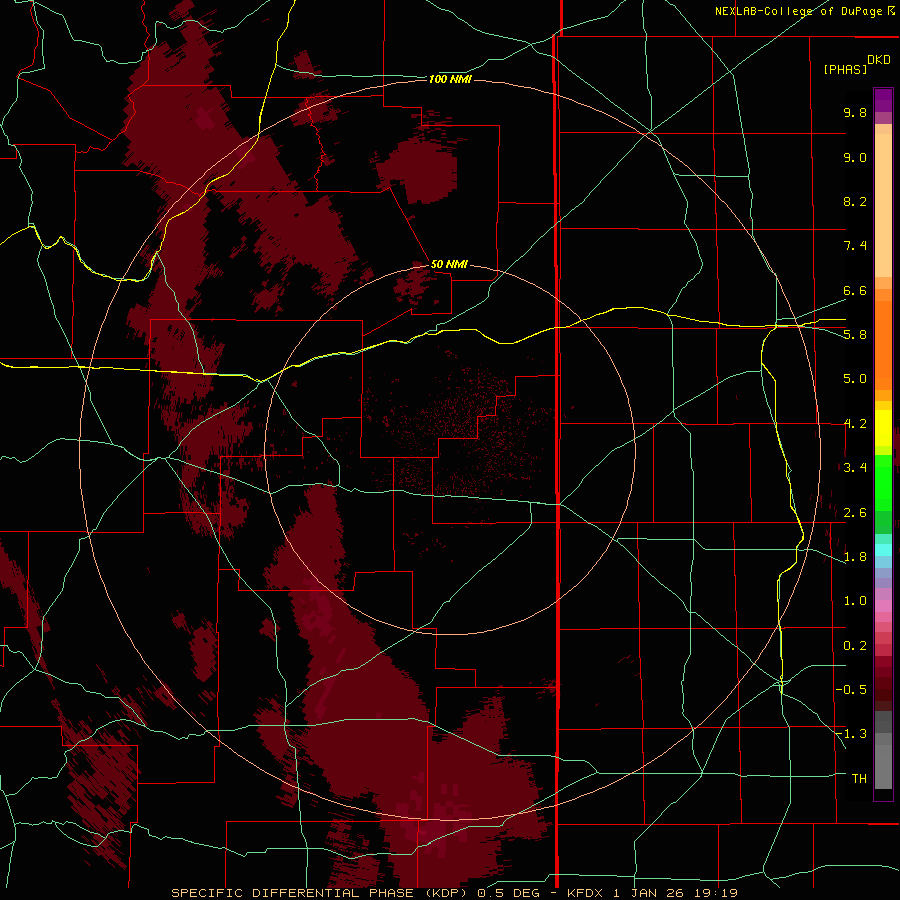Click the -1.3 scale value
The height and width of the screenshot is (900, 900).
click(851, 734)
